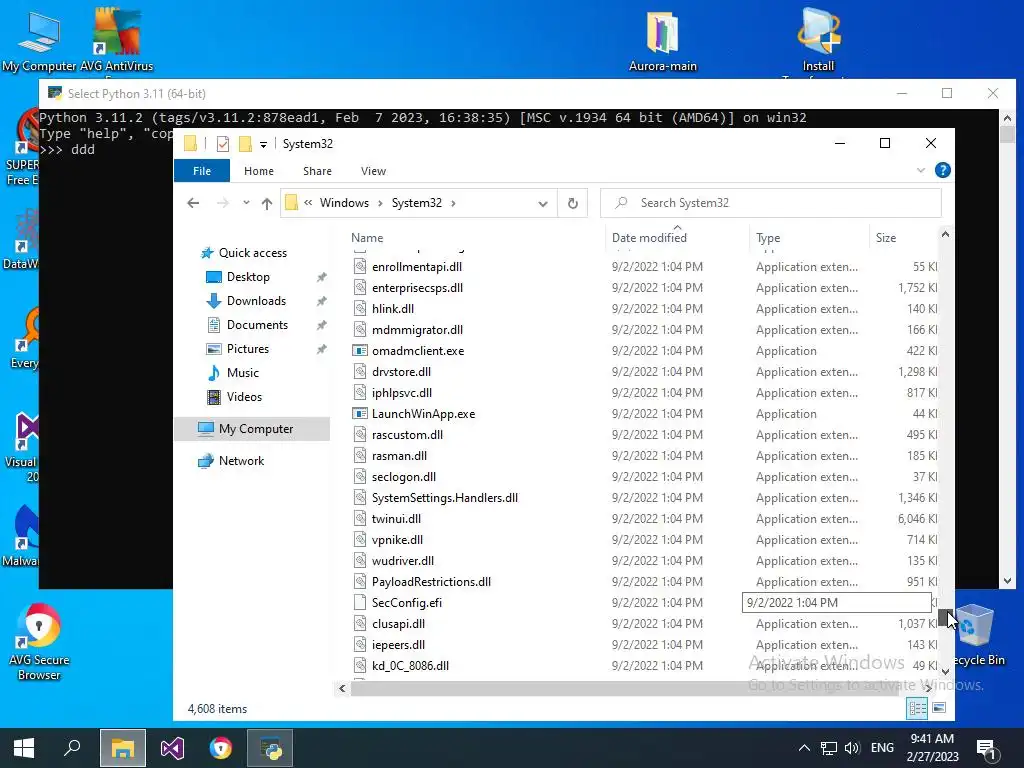The width and height of the screenshot is (1024, 768).
Task: Sort by Size column header
Action: 886,238
